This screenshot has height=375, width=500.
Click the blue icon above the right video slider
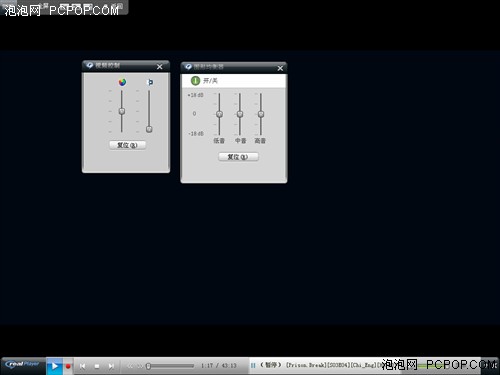150,82
